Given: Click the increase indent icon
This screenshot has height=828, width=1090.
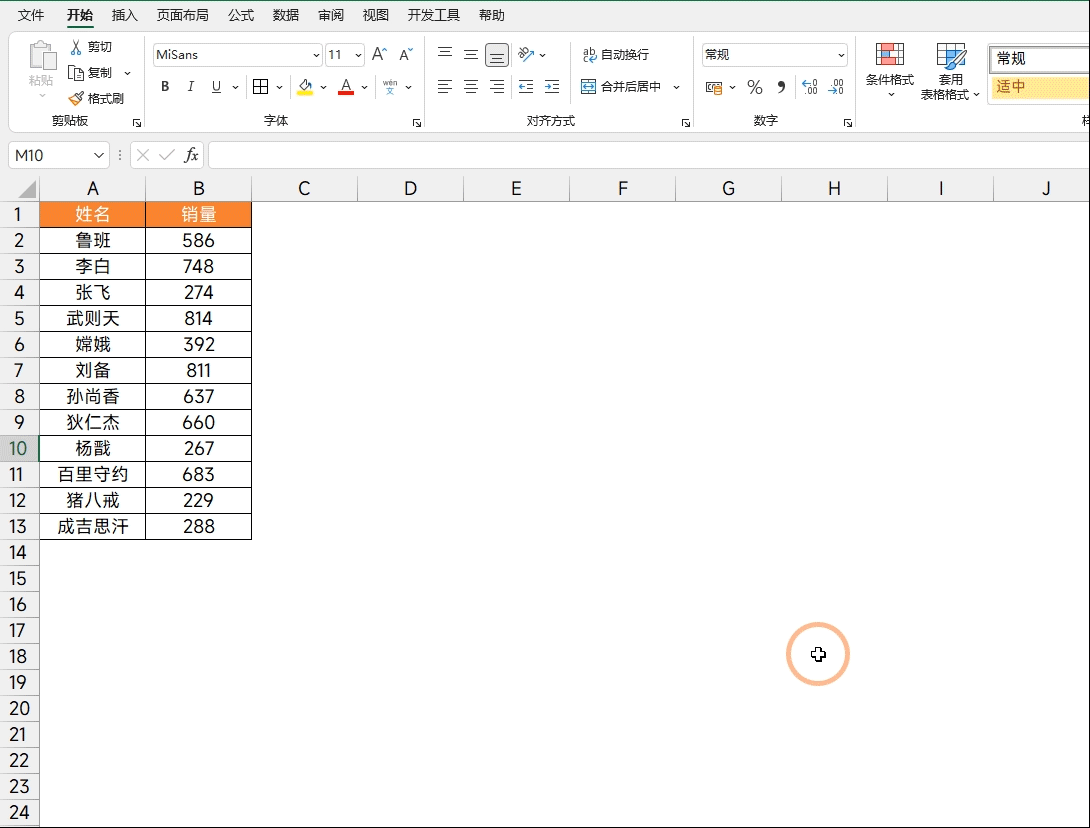Looking at the screenshot, I should (x=551, y=87).
